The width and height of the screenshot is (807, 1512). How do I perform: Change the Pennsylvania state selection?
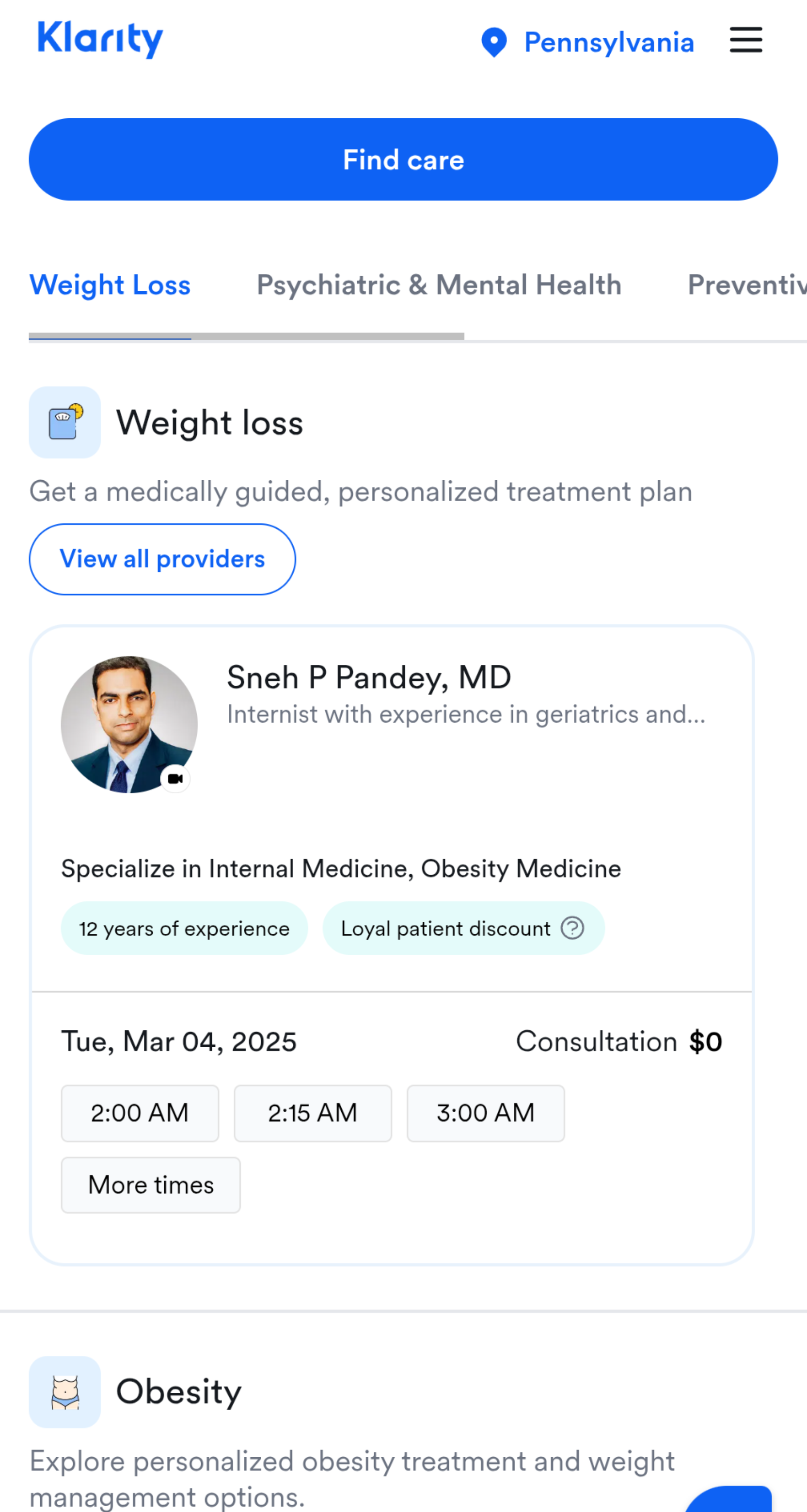tap(609, 42)
